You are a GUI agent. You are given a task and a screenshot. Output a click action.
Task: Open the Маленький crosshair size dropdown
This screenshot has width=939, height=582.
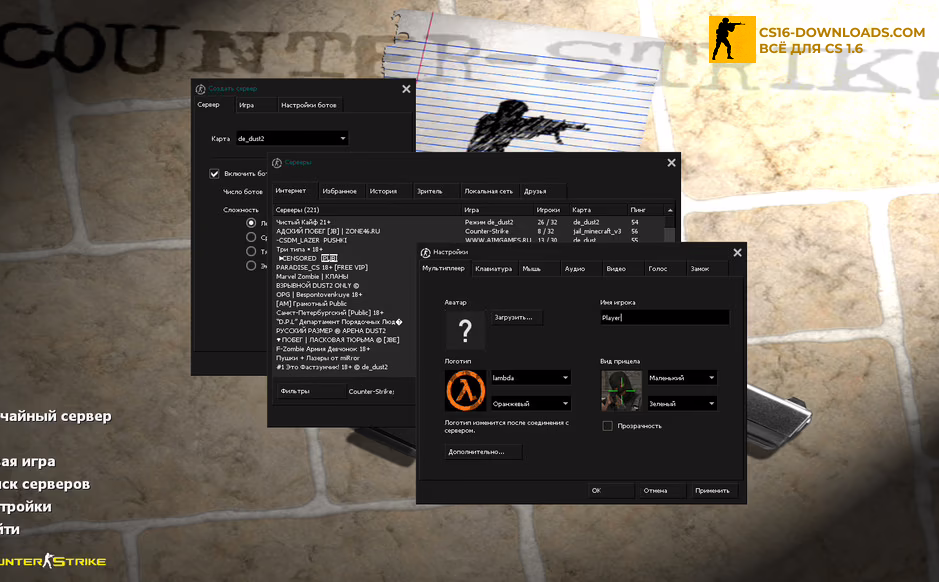point(682,378)
